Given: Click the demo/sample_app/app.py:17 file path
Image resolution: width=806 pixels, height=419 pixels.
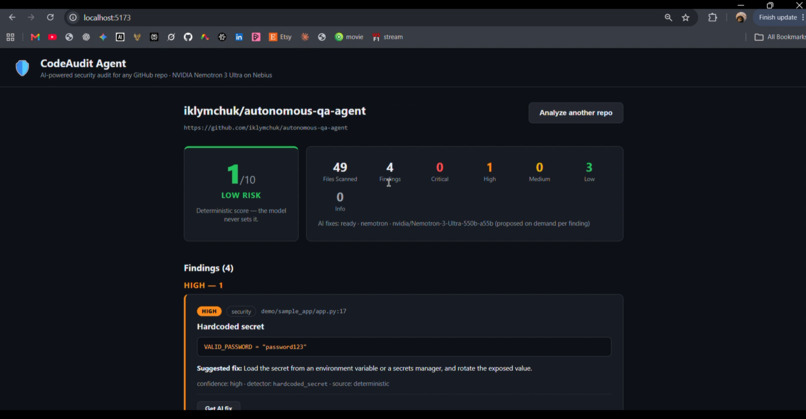Looking at the screenshot, I should pyautogui.click(x=303, y=311).
